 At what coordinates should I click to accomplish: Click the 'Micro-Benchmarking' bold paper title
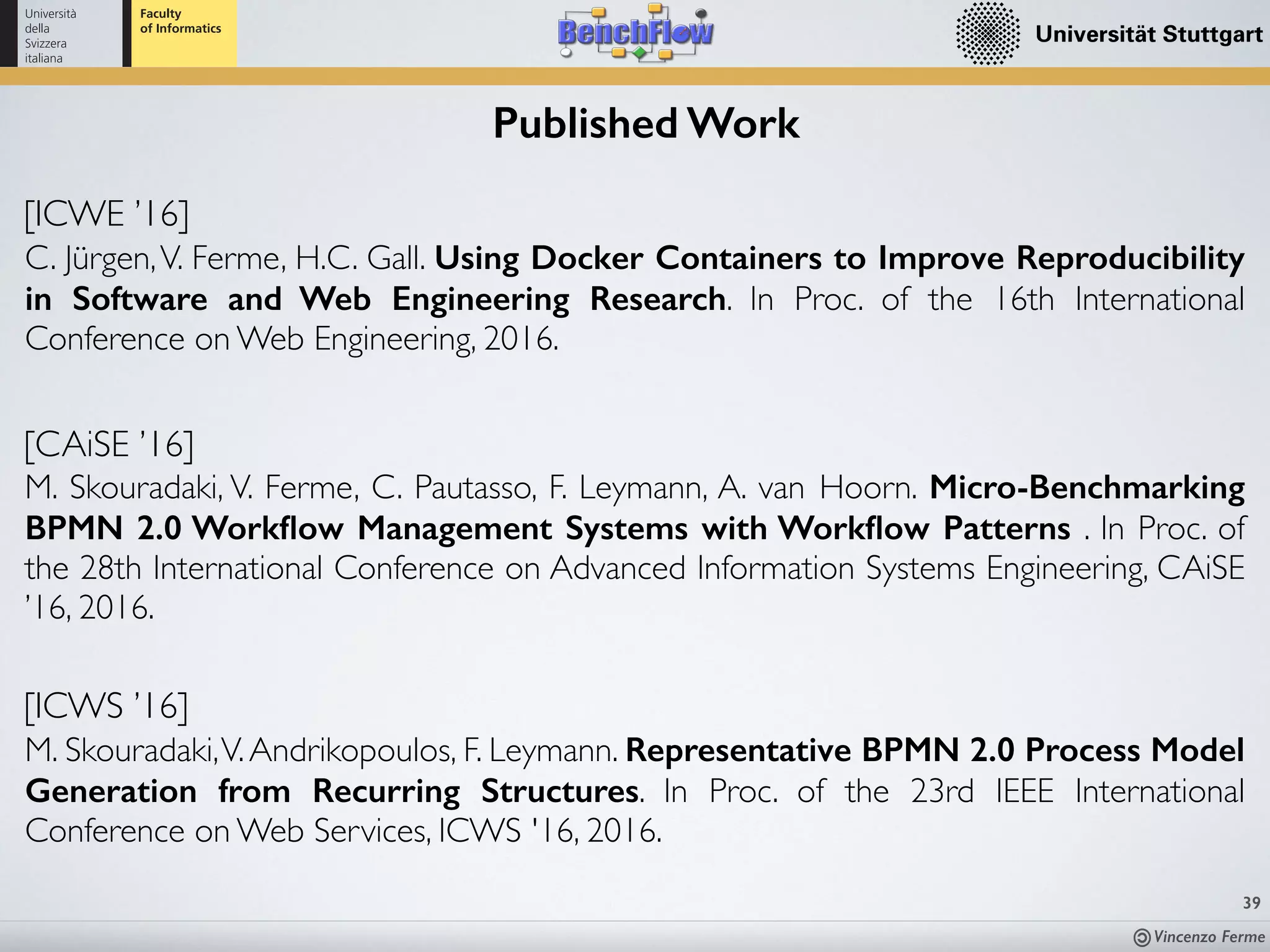1087,487
